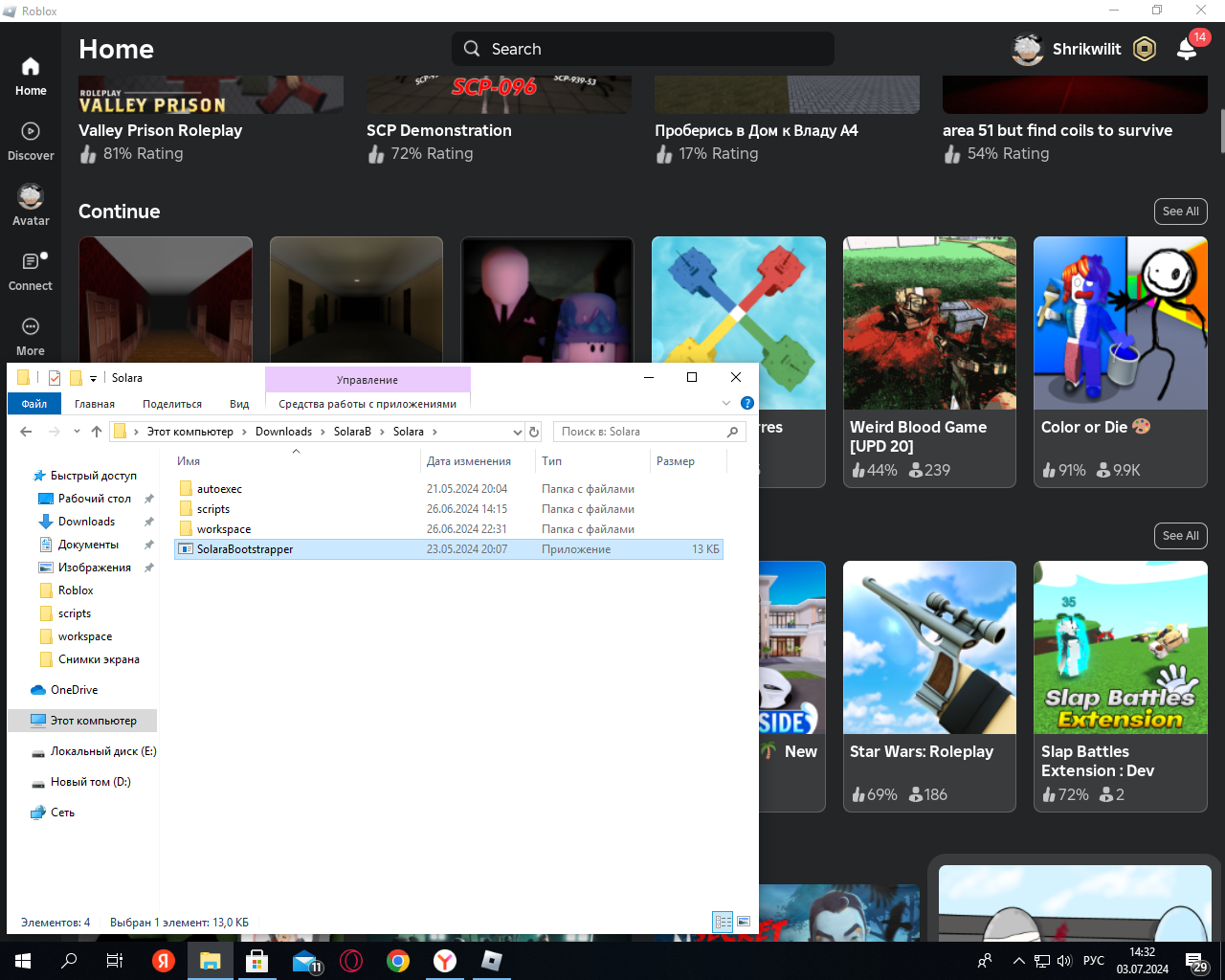Open the Поделиться ribbon tab
Viewport: 1225px width, 980px height.
click(172, 404)
